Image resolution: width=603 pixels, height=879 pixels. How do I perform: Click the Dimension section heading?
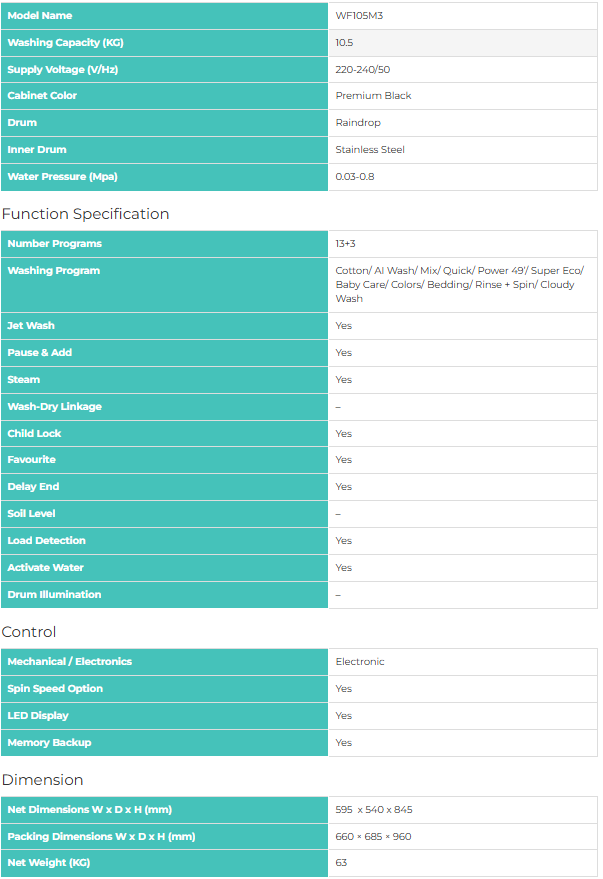pos(42,780)
